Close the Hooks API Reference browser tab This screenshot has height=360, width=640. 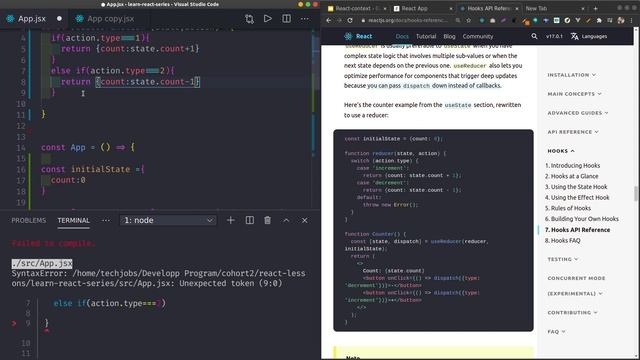coord(516,8)
